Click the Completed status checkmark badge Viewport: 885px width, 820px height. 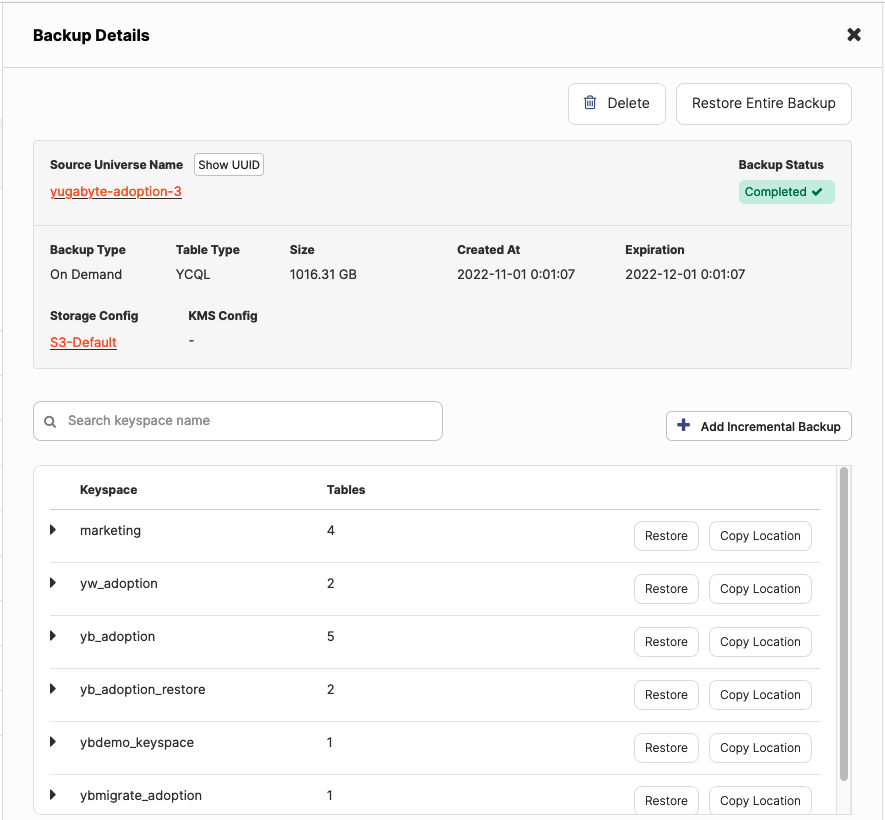[x=786, y=192]
